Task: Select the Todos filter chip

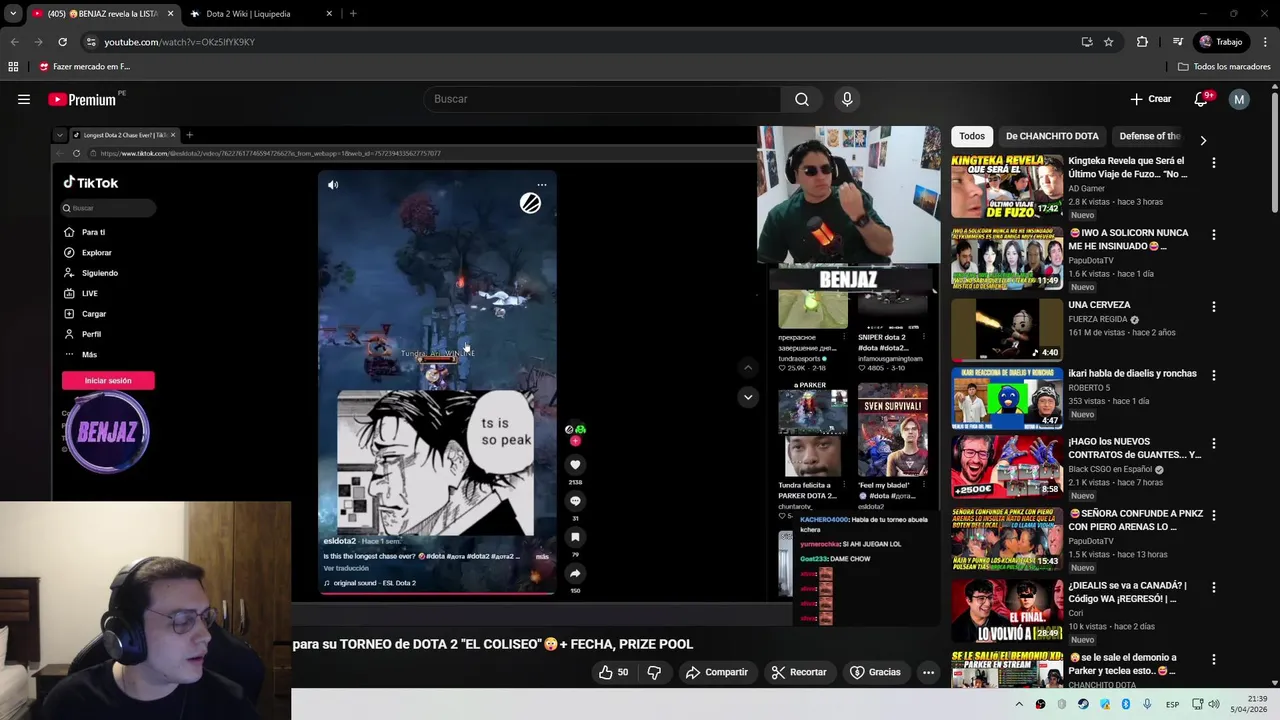Action: click(x=972, y=136)
